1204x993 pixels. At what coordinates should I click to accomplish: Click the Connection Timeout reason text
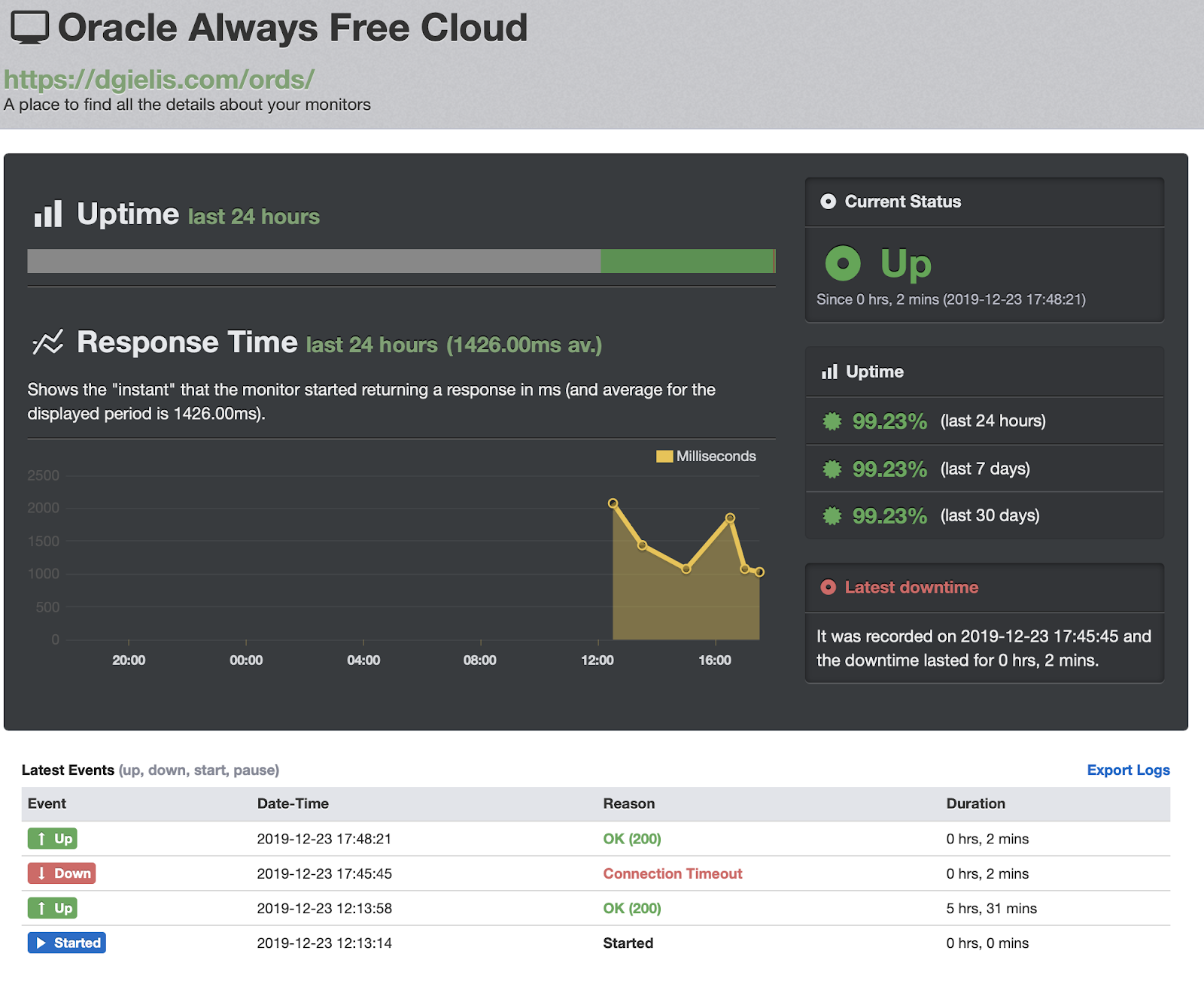pyautogui.click(x=673, y=873)
